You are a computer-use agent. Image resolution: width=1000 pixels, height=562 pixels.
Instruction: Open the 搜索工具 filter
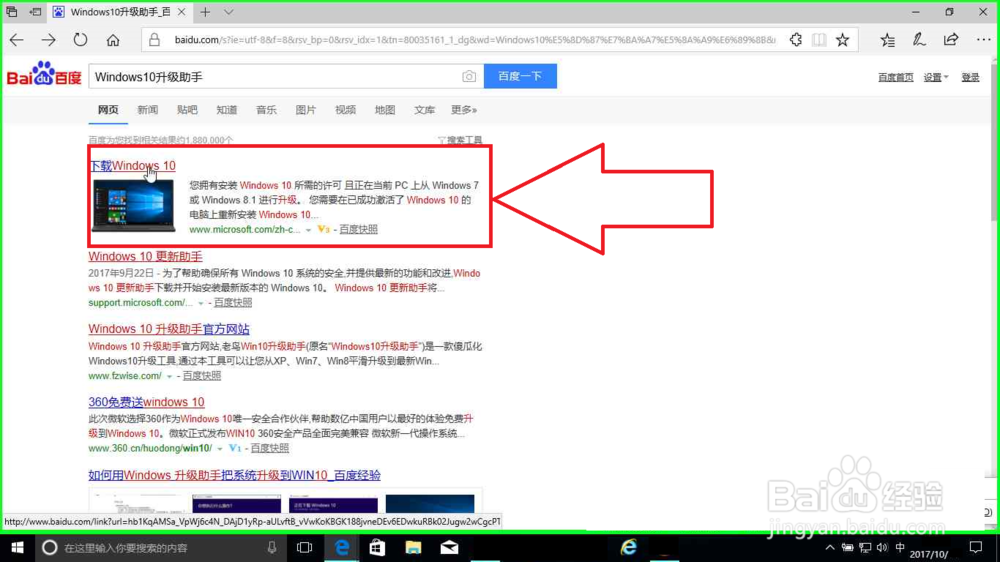(x=460, y=140)
